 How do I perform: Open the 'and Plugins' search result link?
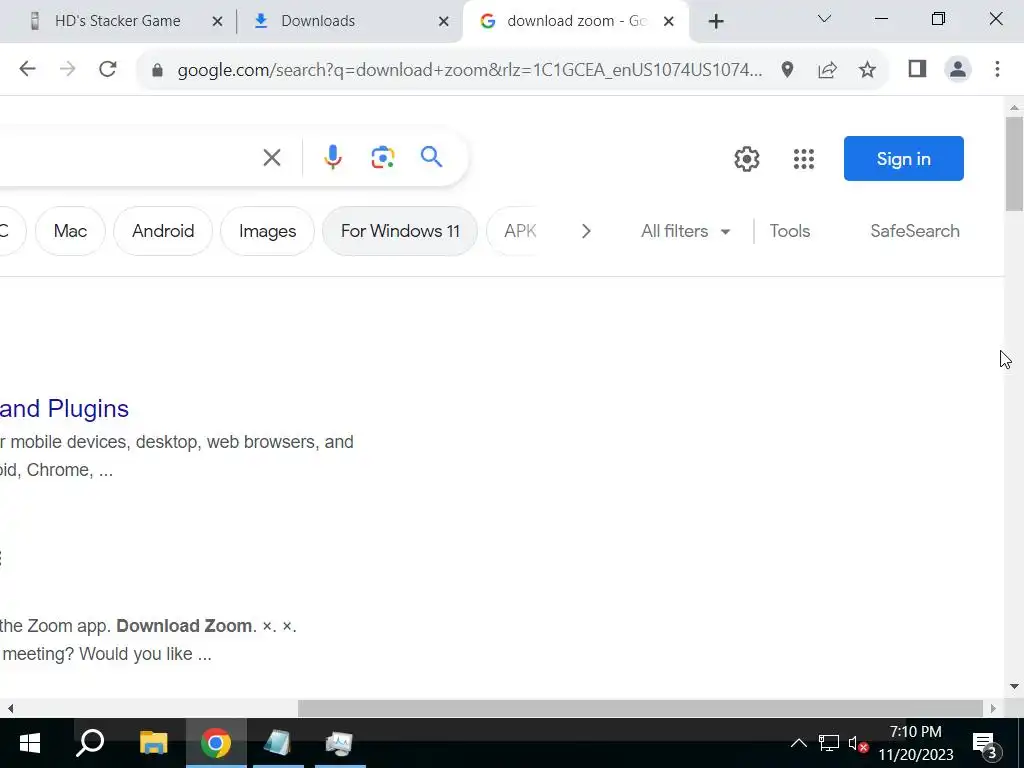[x=65, y=409]
